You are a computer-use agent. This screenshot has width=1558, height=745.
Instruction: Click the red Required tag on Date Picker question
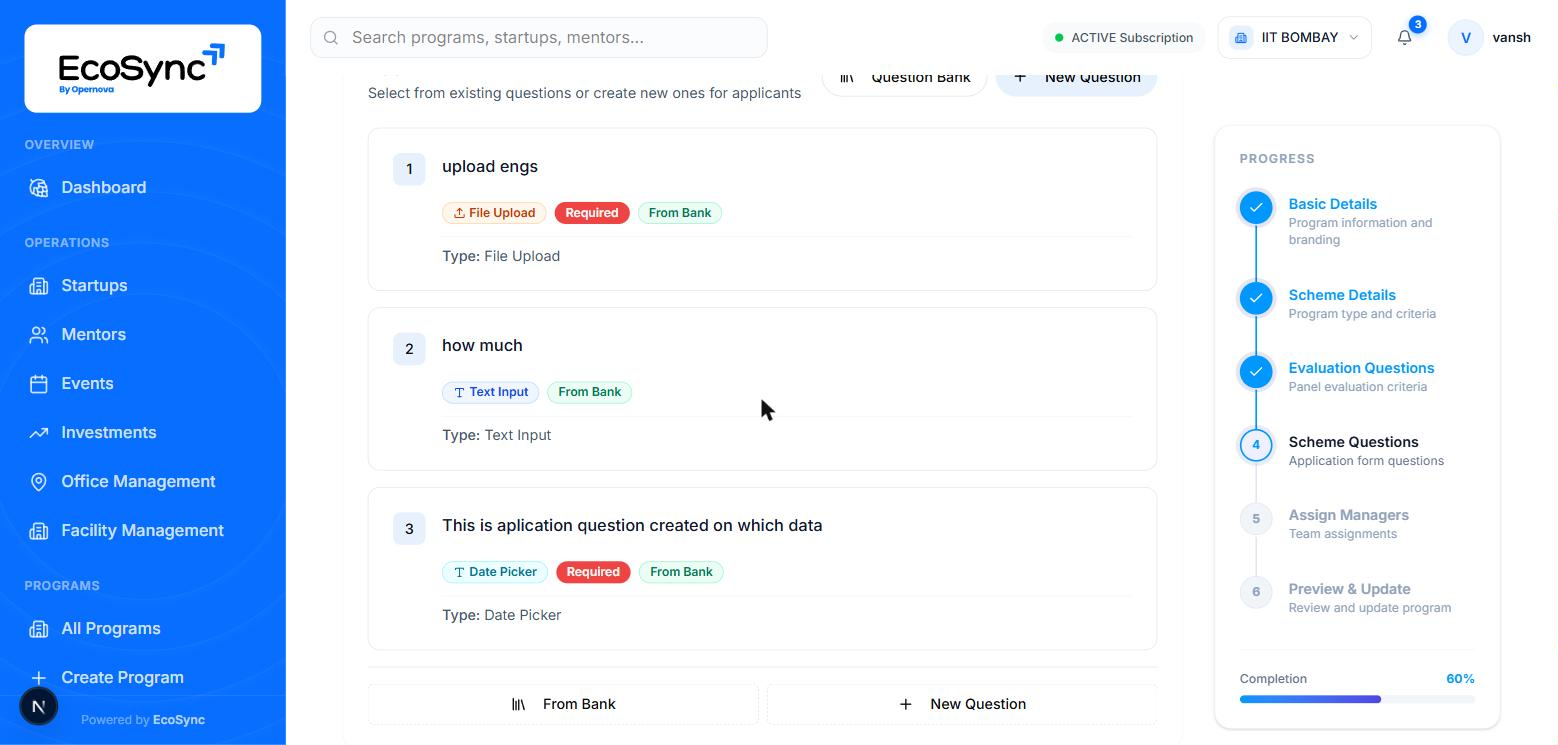tap(593, 572)
